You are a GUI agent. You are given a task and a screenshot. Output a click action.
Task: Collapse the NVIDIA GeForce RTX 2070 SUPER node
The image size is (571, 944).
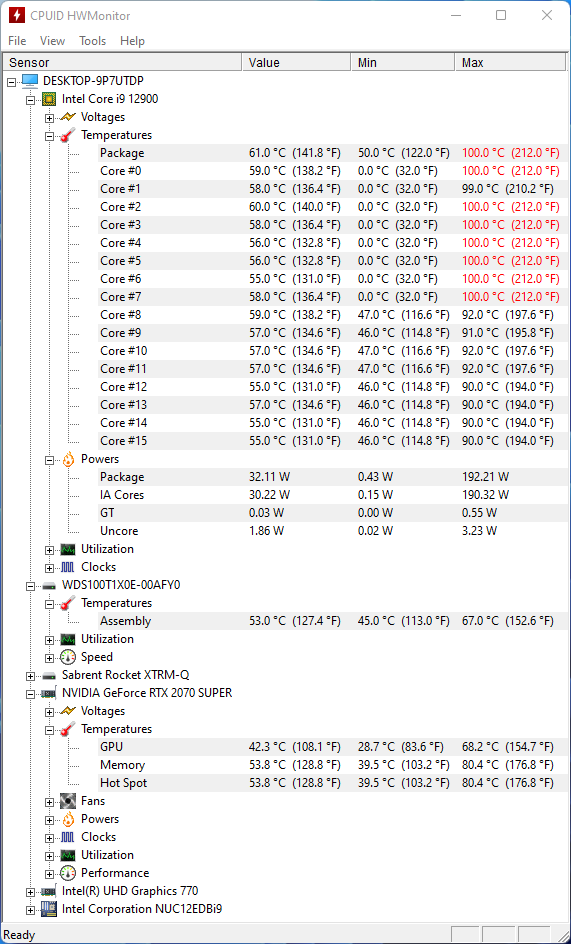pyautogui.click(x=30, y=694)
